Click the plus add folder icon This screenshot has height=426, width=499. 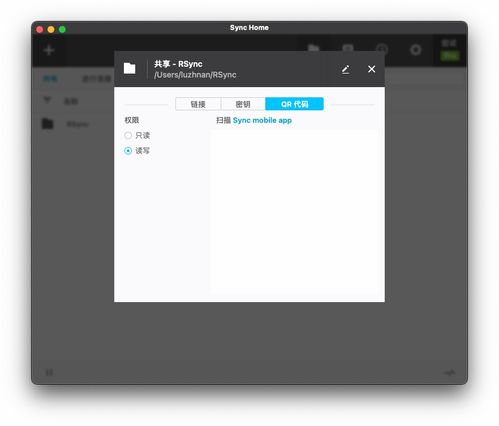(x=49, y=50)
